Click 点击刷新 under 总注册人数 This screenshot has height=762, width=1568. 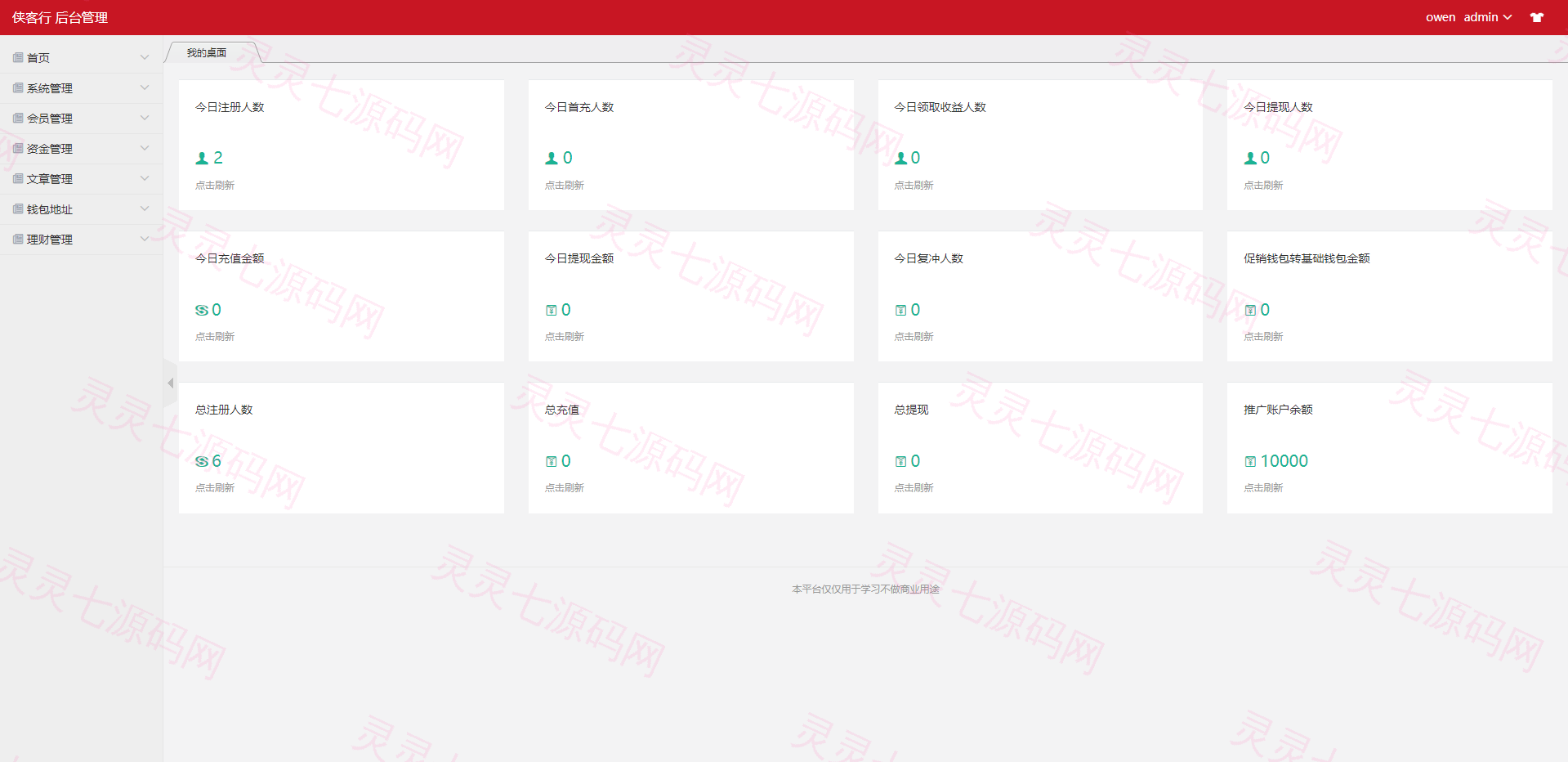click(x=215, y=488)
